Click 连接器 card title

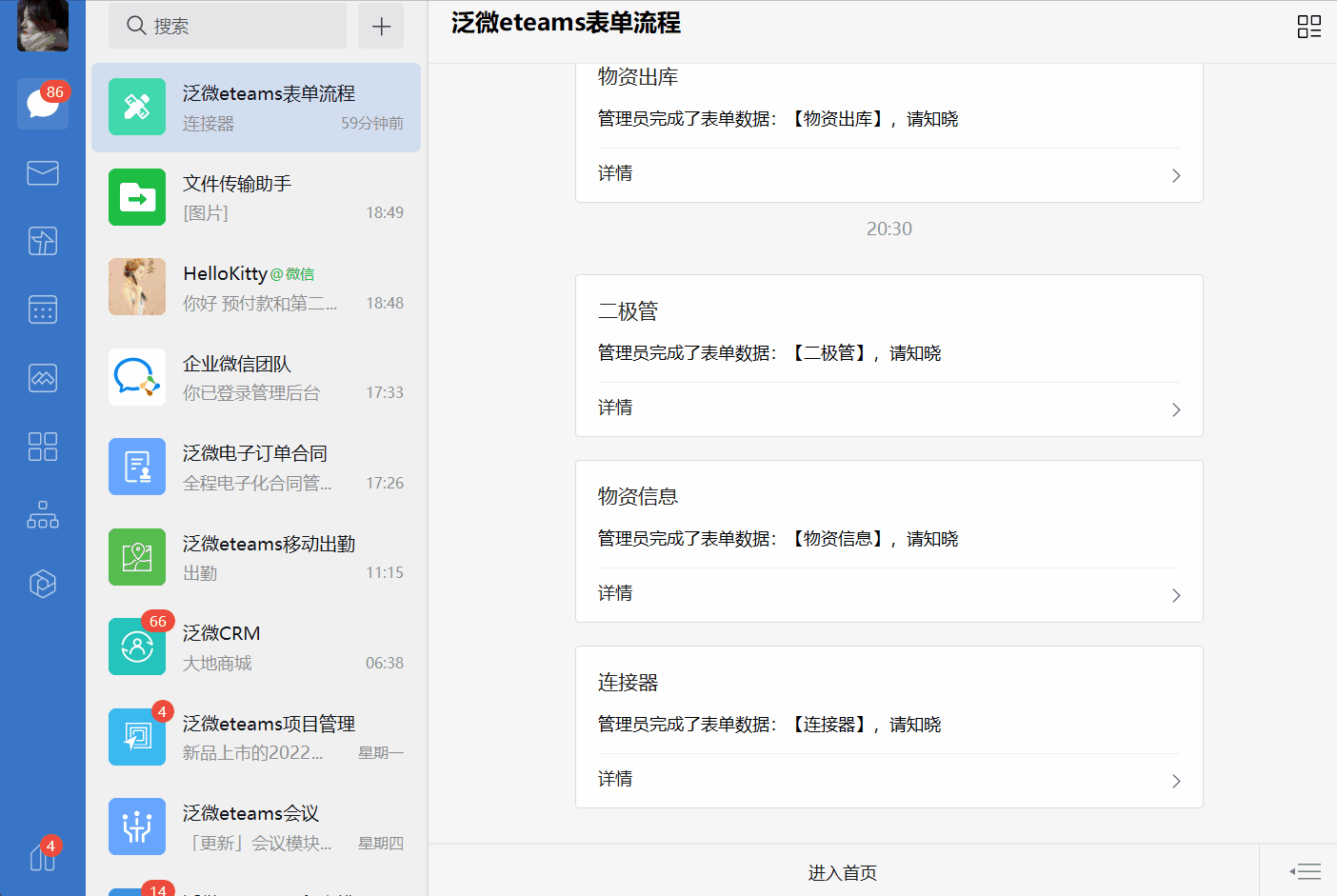click(628, 683)
